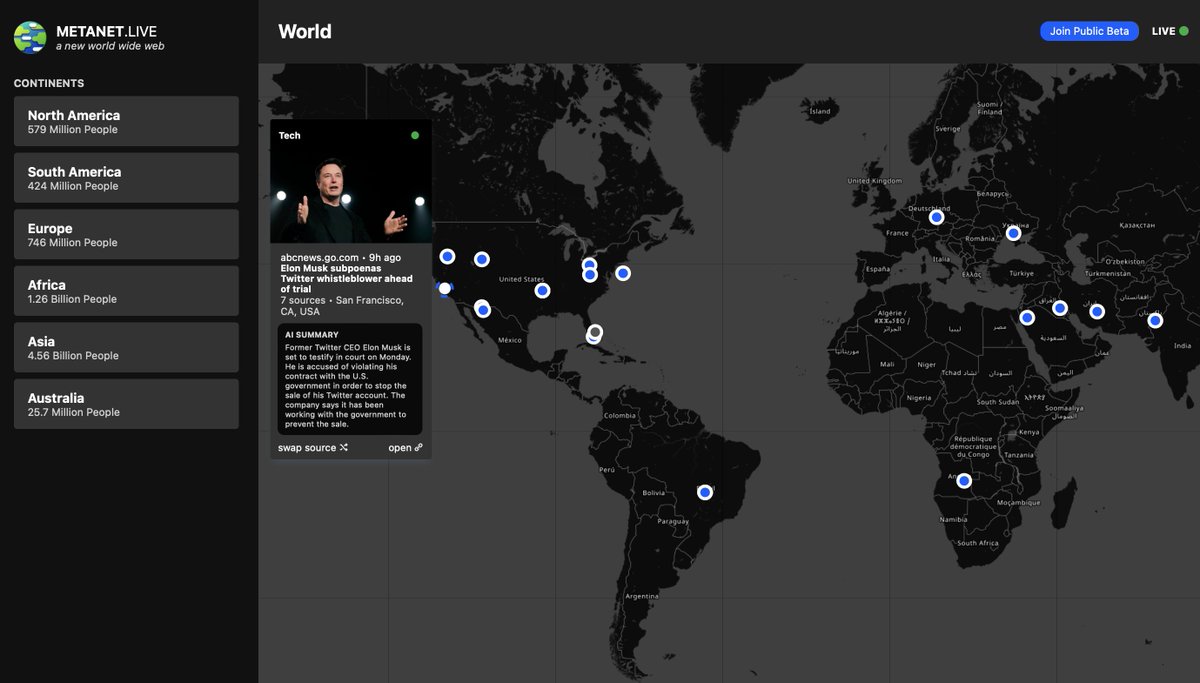Click 'Colombia' label on map

[x=619, y=415]
